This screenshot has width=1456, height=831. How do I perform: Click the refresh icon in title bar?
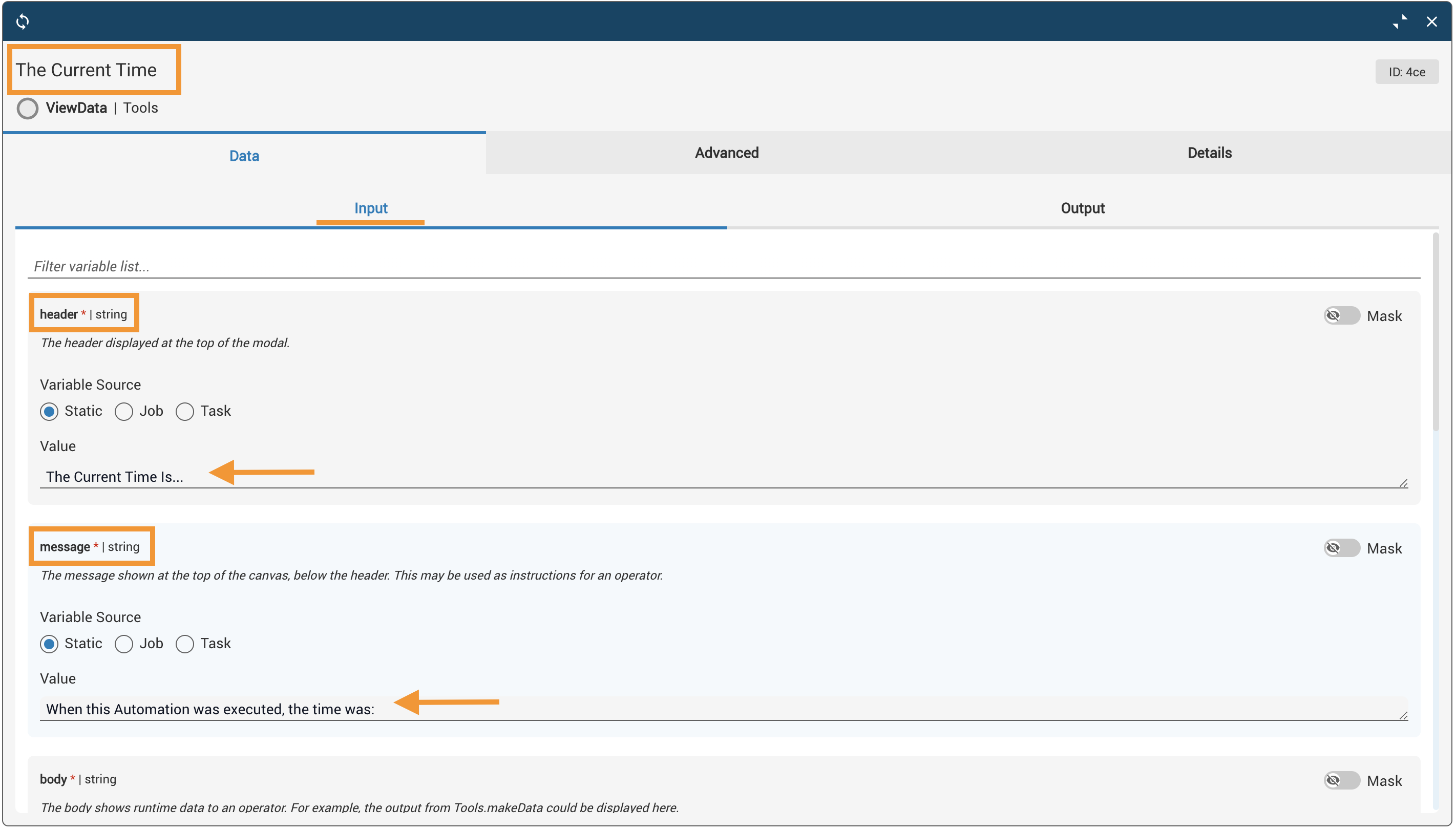click(x=22, y=22)
